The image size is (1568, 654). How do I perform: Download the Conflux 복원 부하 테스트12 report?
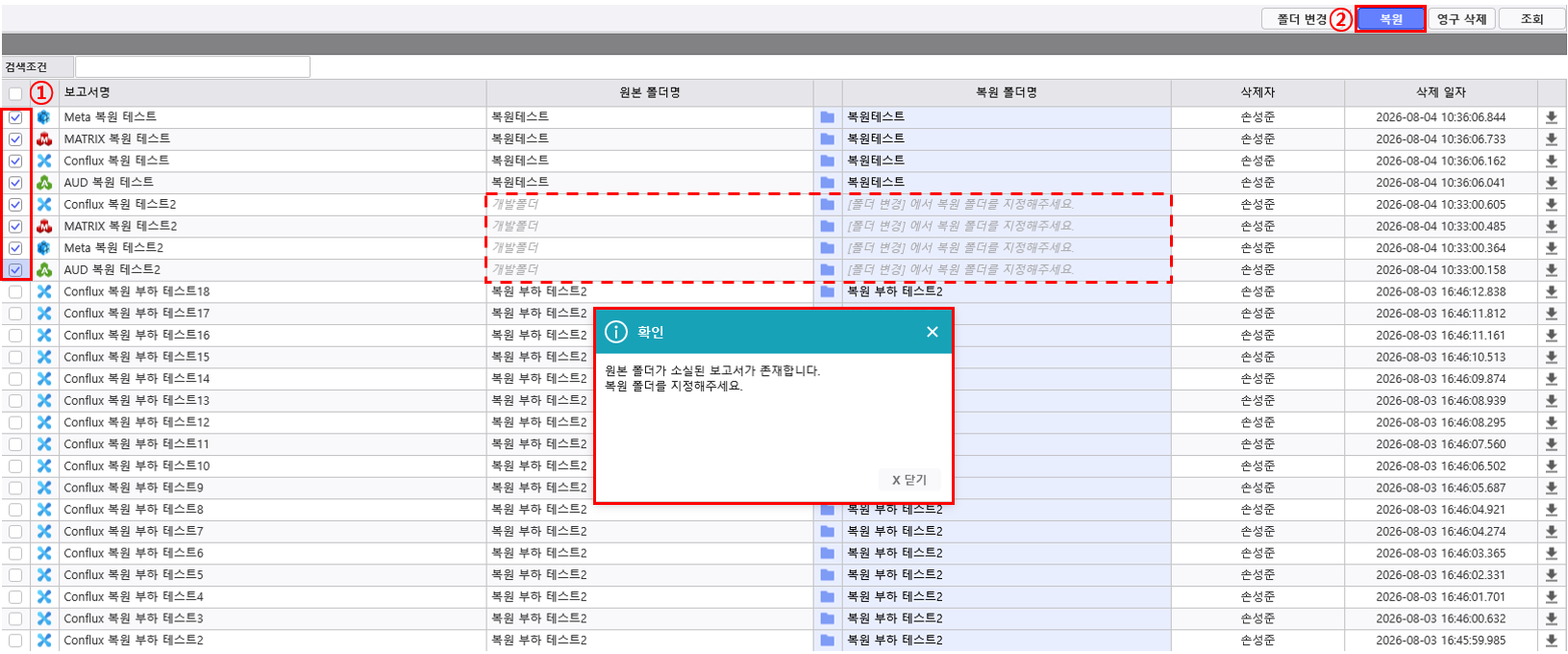coord(1551,422)
